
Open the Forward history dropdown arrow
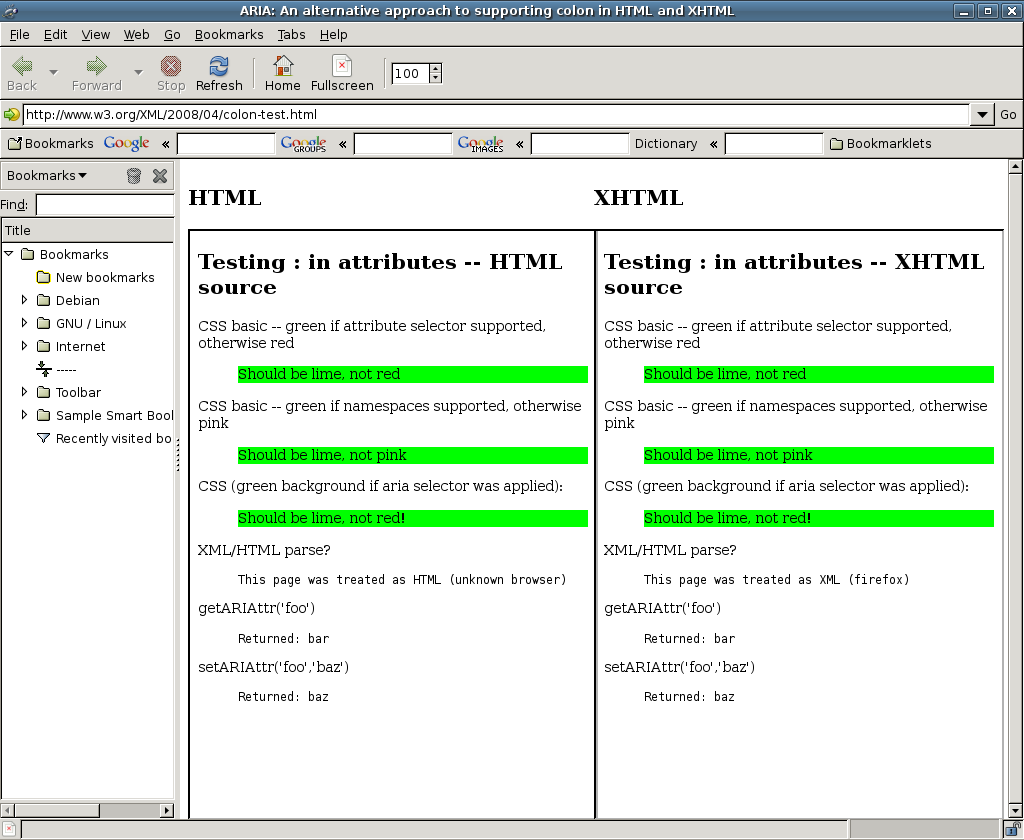pos(138,73)
